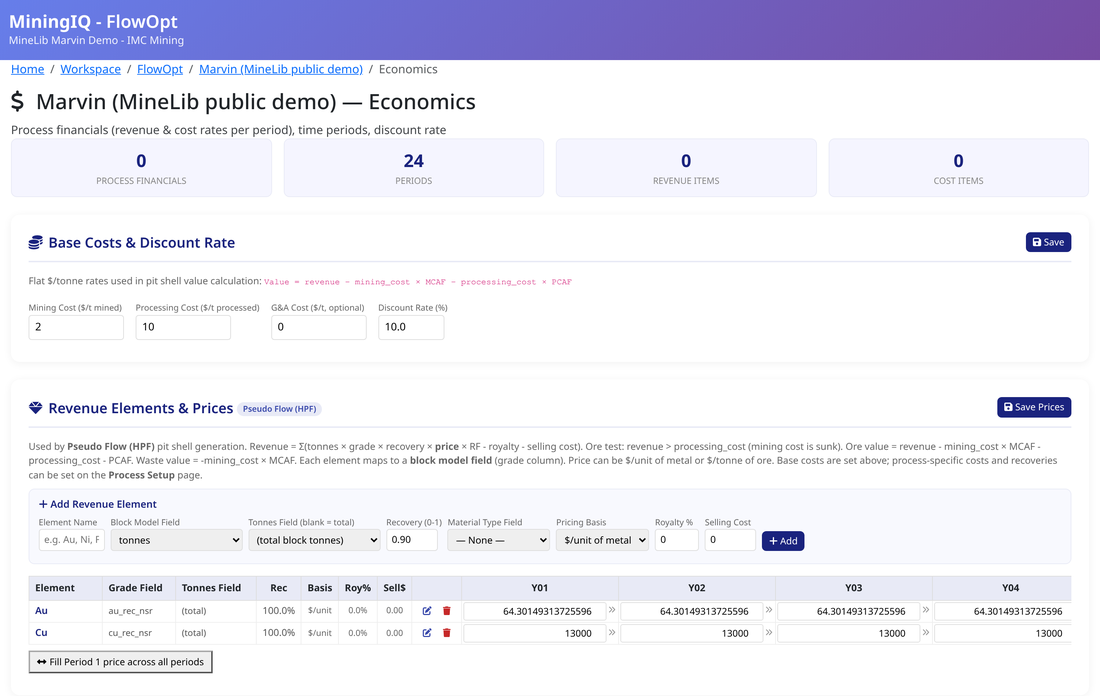Click the Cu price field for Y03
Image resolution: width=1100 pixels, height=696 pixels.
(849, 634)
